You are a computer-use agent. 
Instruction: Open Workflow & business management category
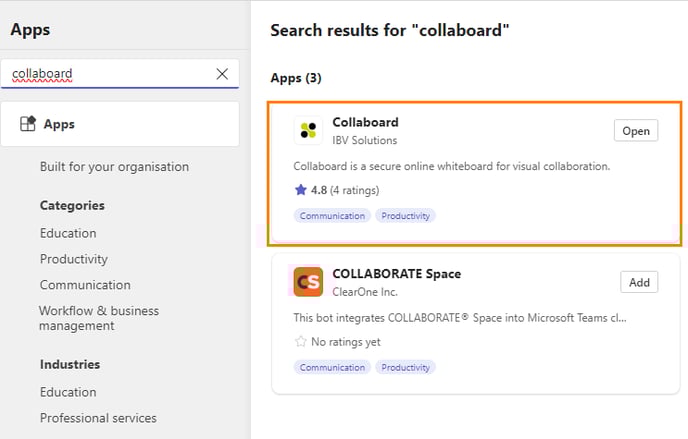tap(99, 318)
